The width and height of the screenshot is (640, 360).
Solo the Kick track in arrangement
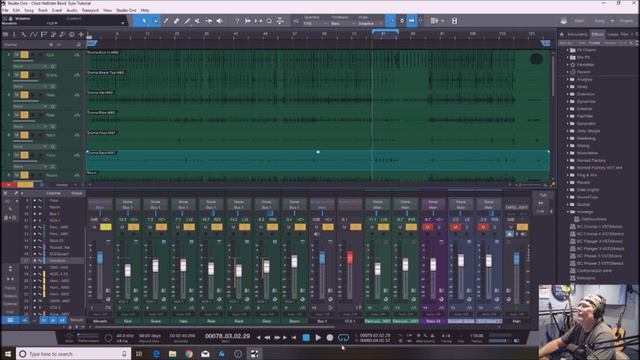point(24,55)
